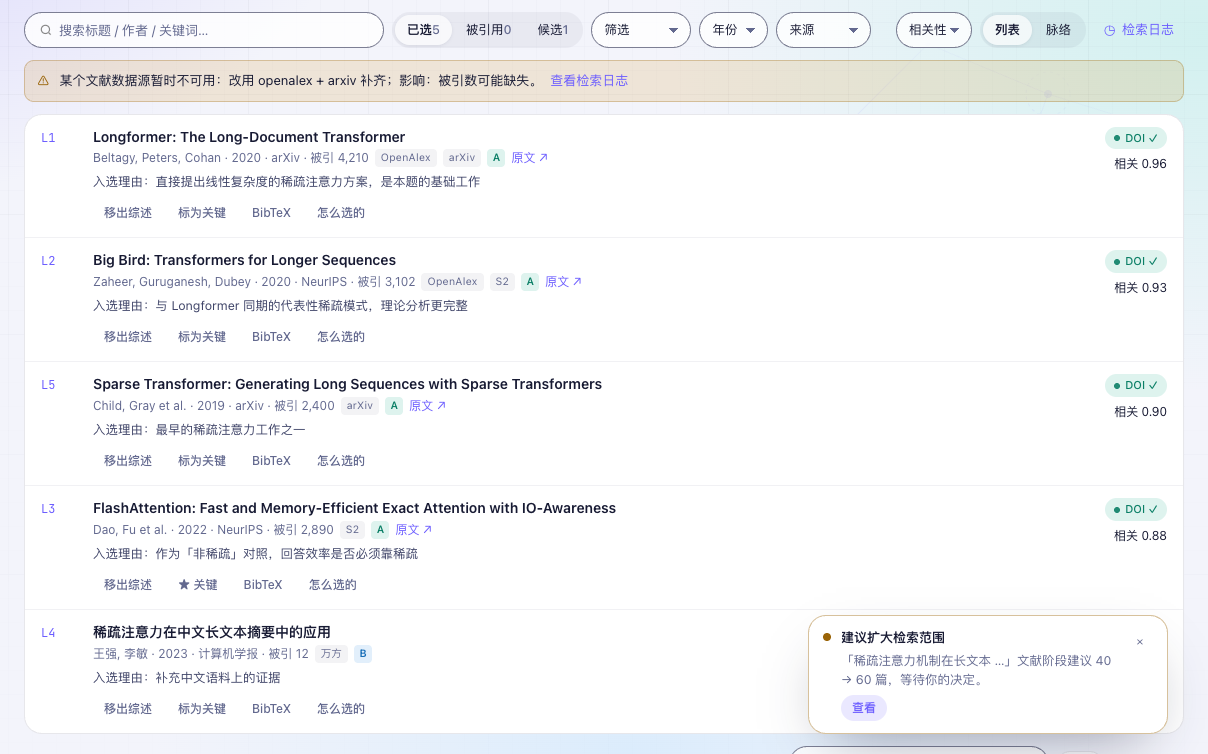The width and height of the screenshot is (1208, 754).
Task: Click grade A badge on Sparse Transformer row
Action: point(394,406)
